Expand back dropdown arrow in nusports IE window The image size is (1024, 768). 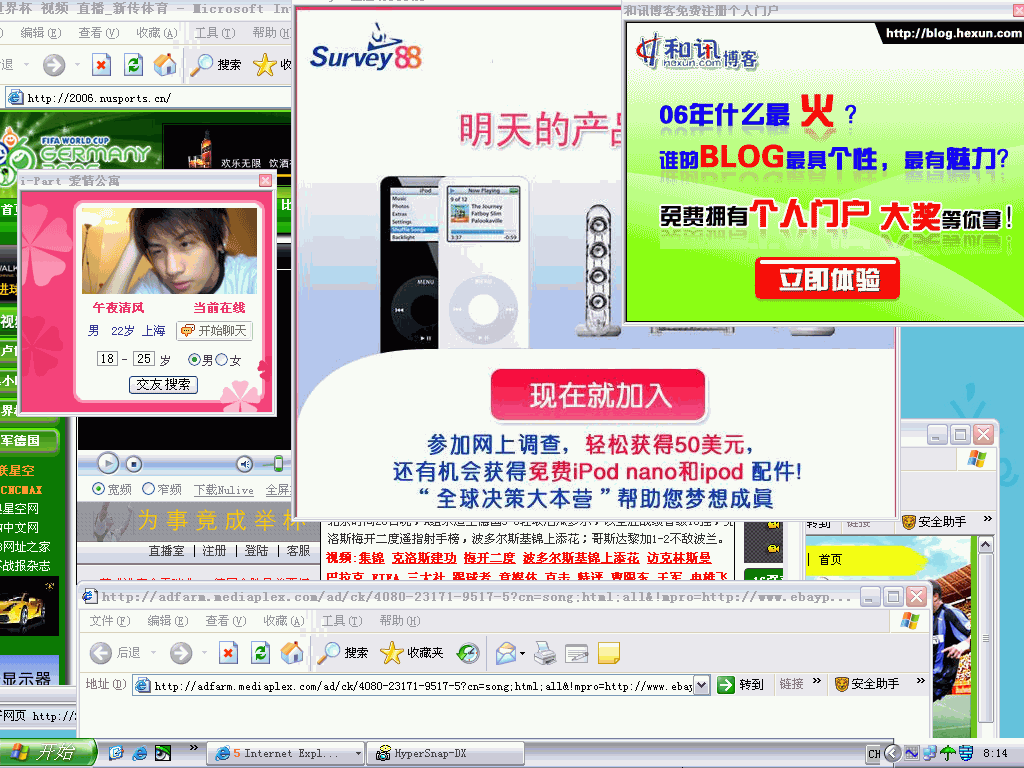(x=27, y=65)
